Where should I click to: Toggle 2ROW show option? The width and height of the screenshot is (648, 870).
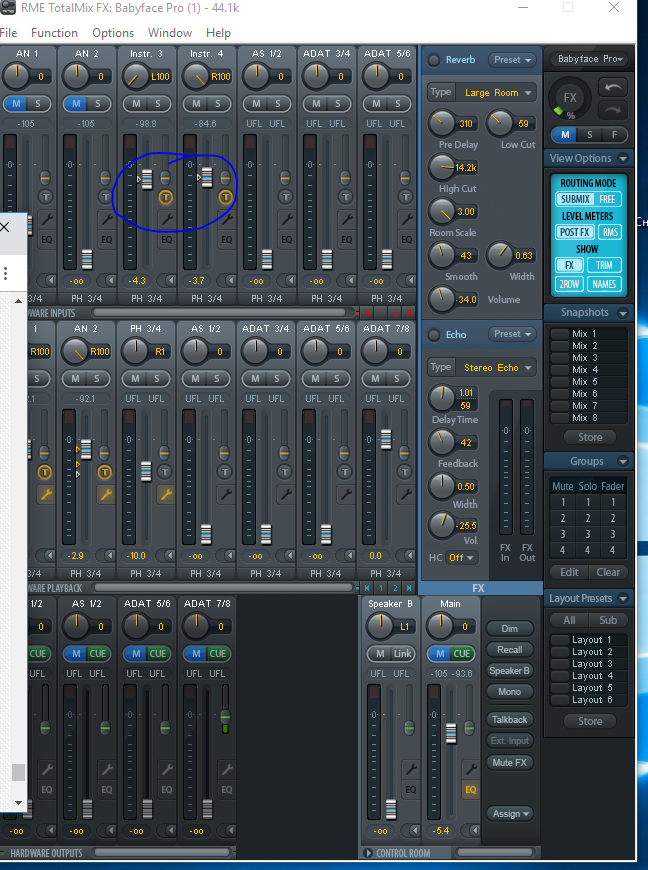[569, 284]
